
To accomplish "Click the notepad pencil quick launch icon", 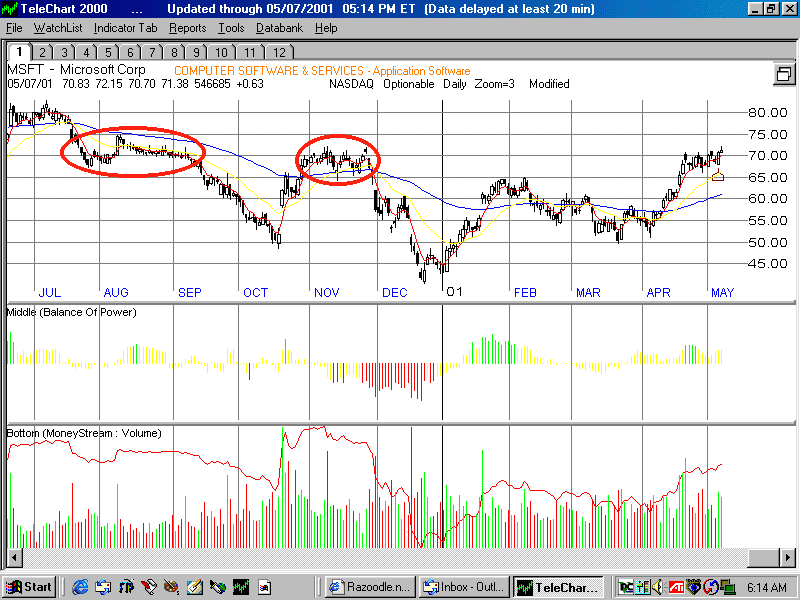I will coord(194,587).
